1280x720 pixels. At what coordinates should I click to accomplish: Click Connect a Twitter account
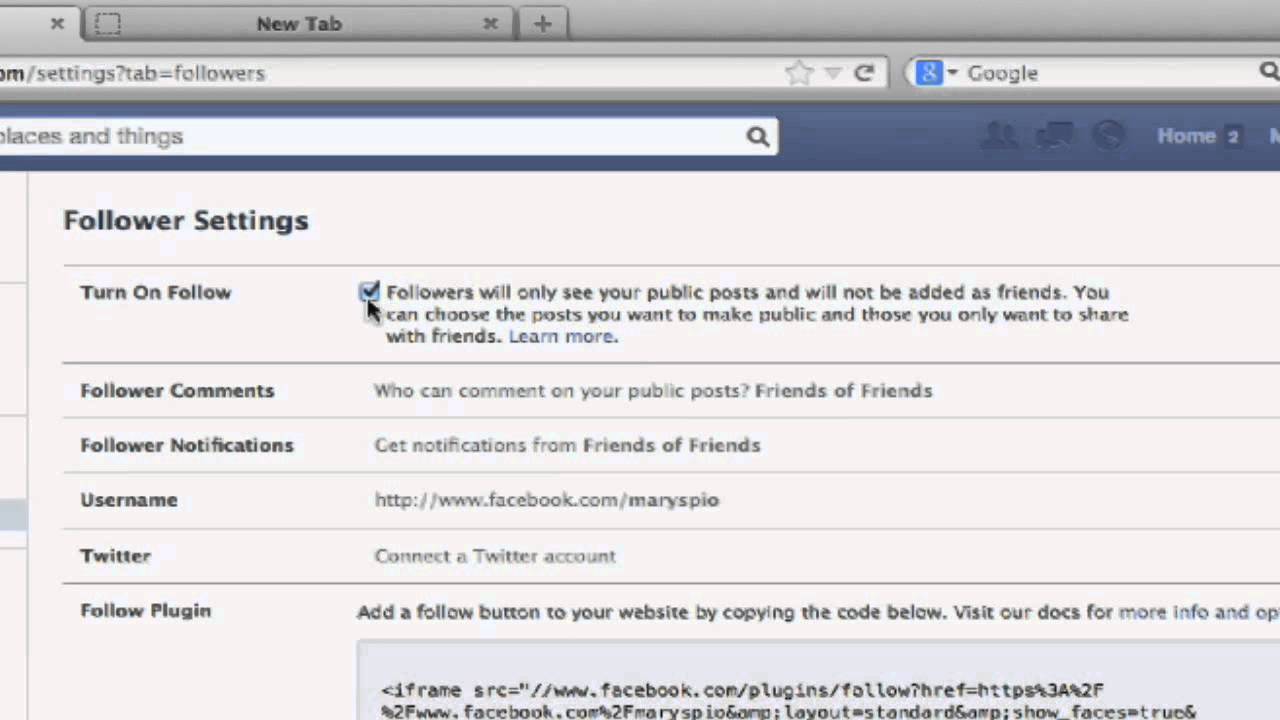(495, 556)
